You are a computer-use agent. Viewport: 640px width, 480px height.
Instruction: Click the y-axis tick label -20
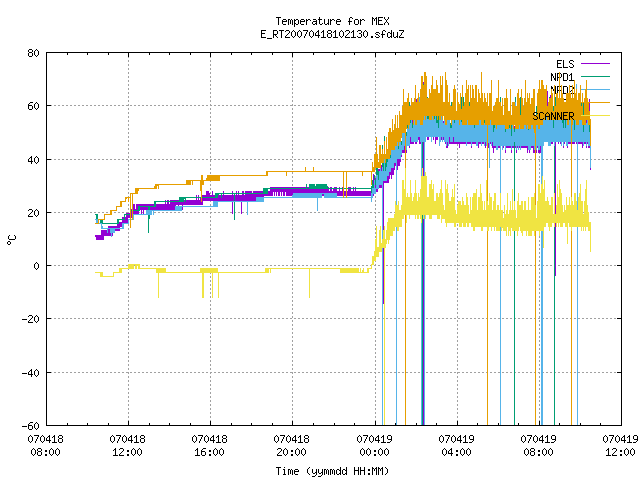point(31,319)
